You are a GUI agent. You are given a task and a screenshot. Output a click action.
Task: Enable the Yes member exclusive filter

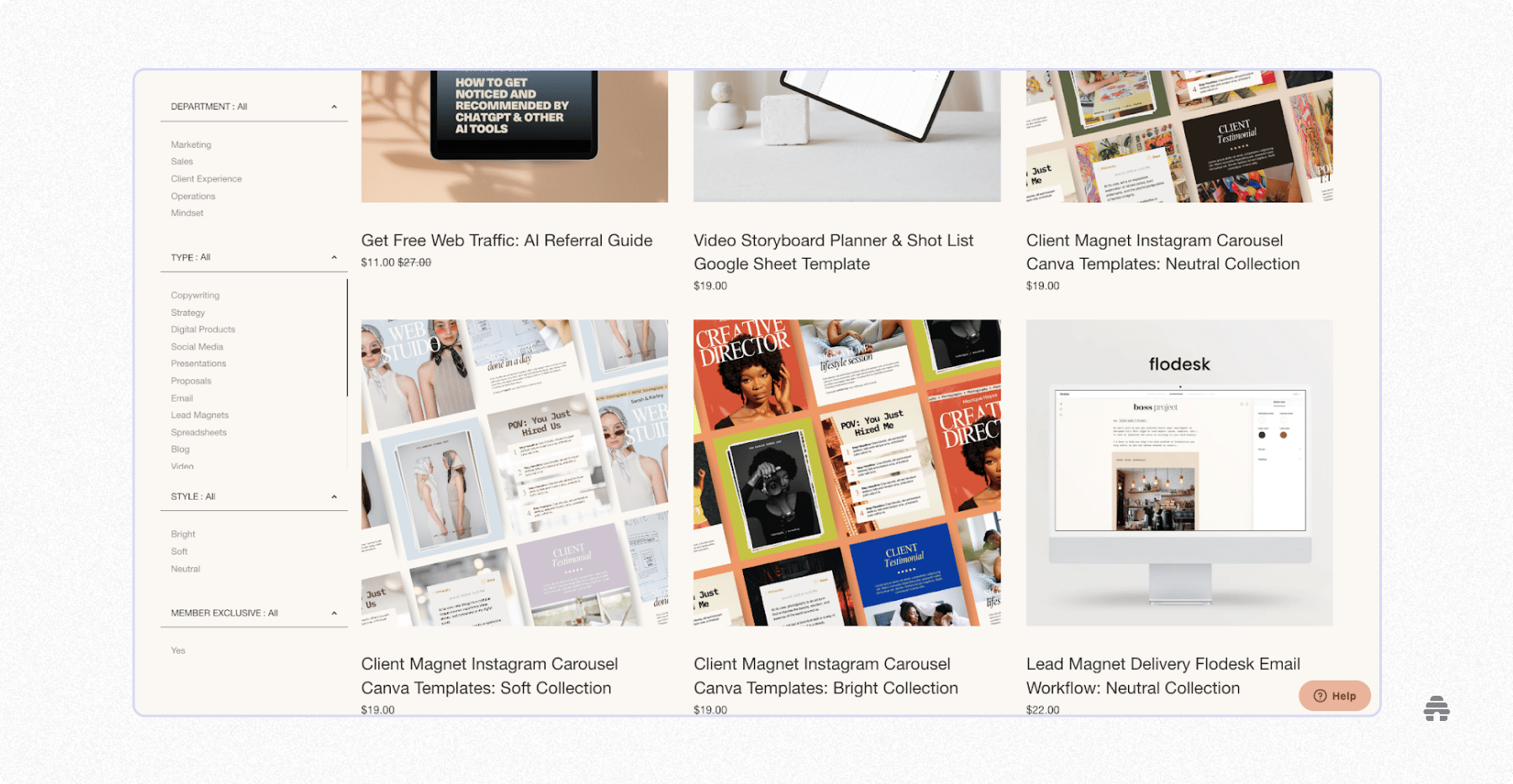(177, 650)
